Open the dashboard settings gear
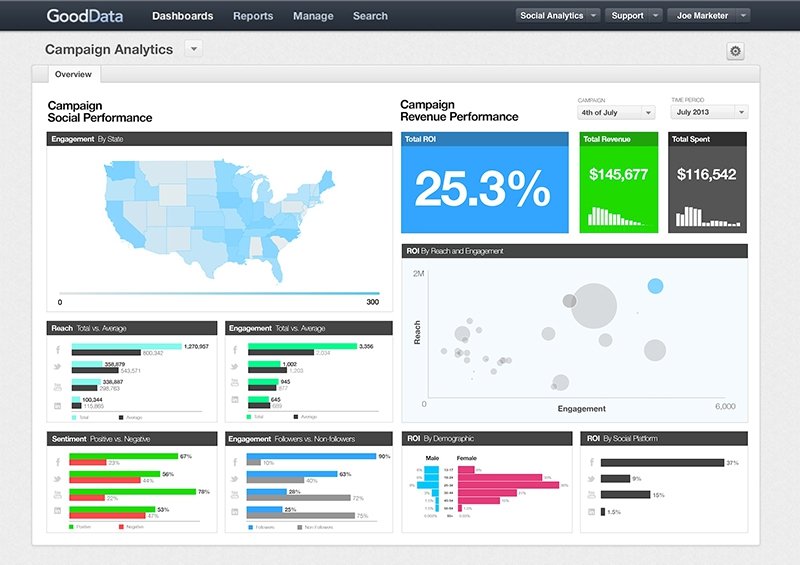800x565 pixels. [735, 51]
